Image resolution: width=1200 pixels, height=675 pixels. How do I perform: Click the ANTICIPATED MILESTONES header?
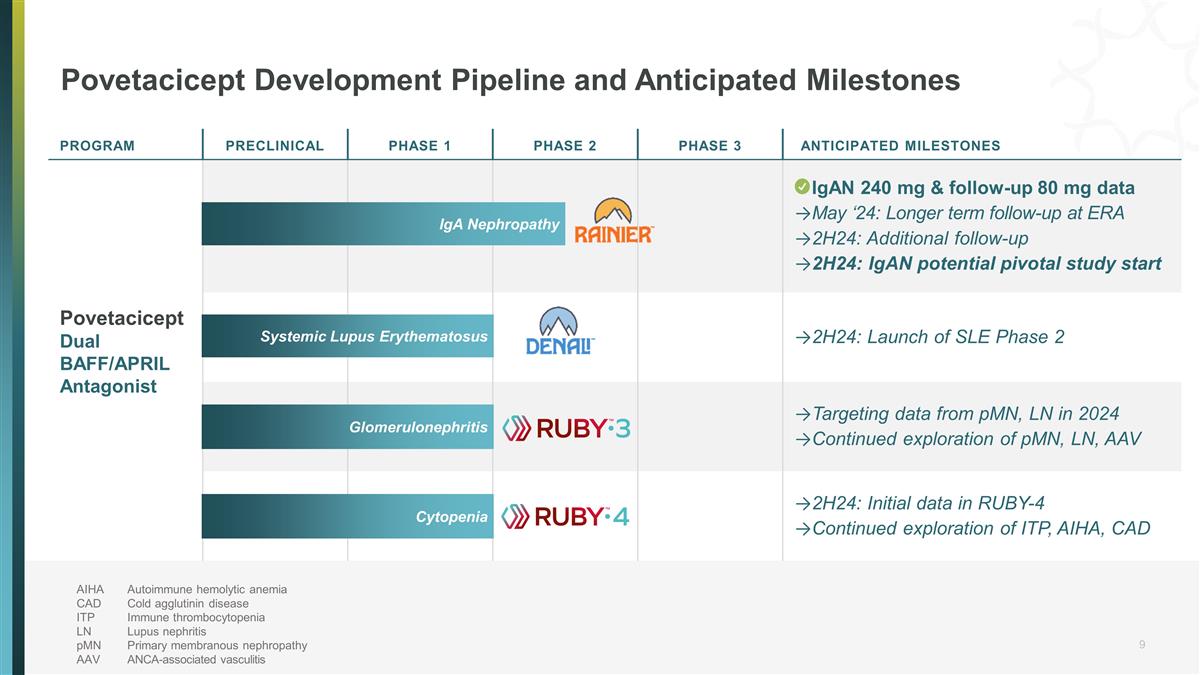pyautogui.click(x=900, y=146)
